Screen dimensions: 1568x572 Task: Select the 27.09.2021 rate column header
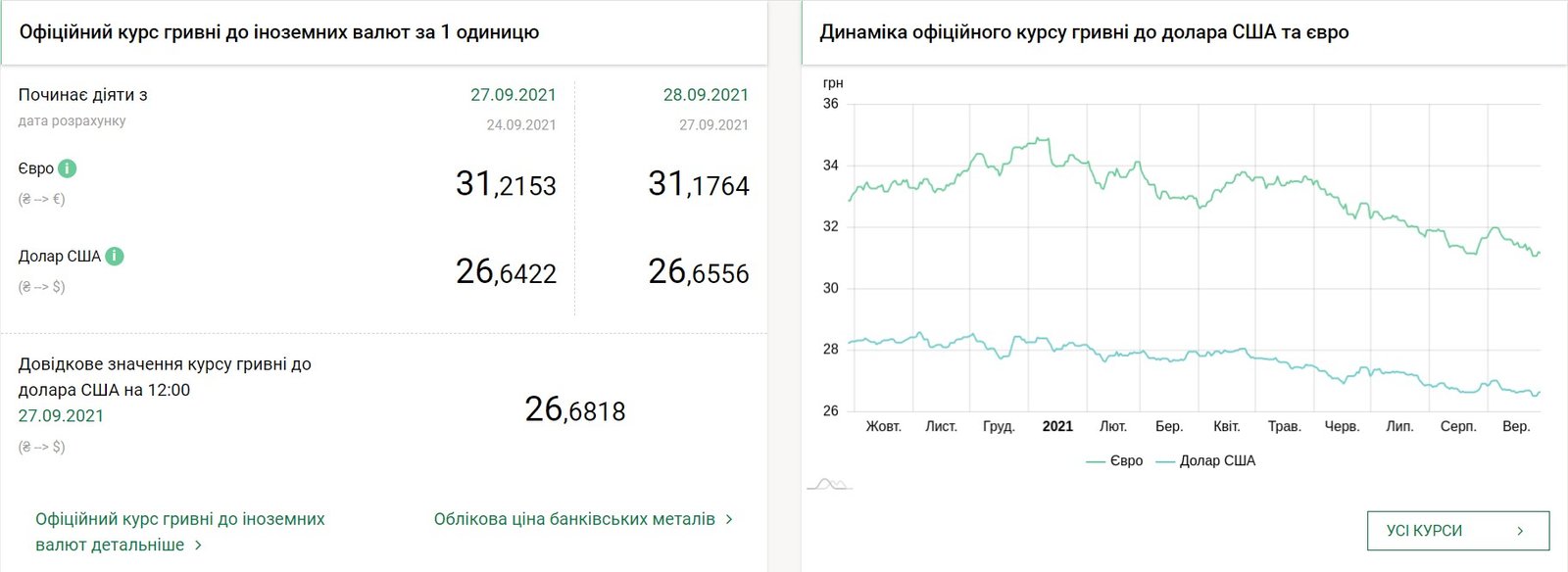513,95
